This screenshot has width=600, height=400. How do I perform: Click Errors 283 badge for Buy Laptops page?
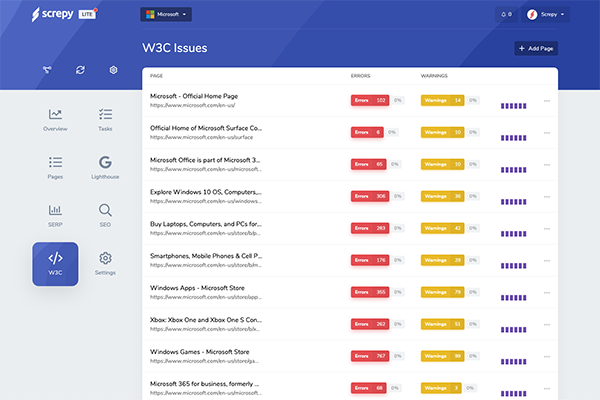370,228
